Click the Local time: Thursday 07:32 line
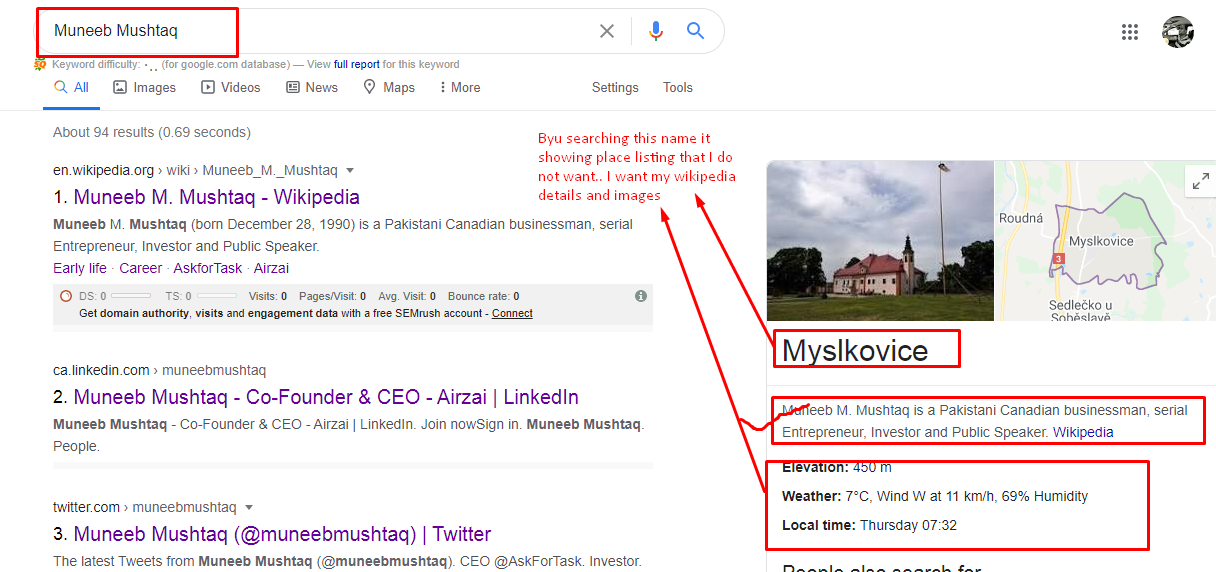 pyautogui.click(x=869, y=525)
